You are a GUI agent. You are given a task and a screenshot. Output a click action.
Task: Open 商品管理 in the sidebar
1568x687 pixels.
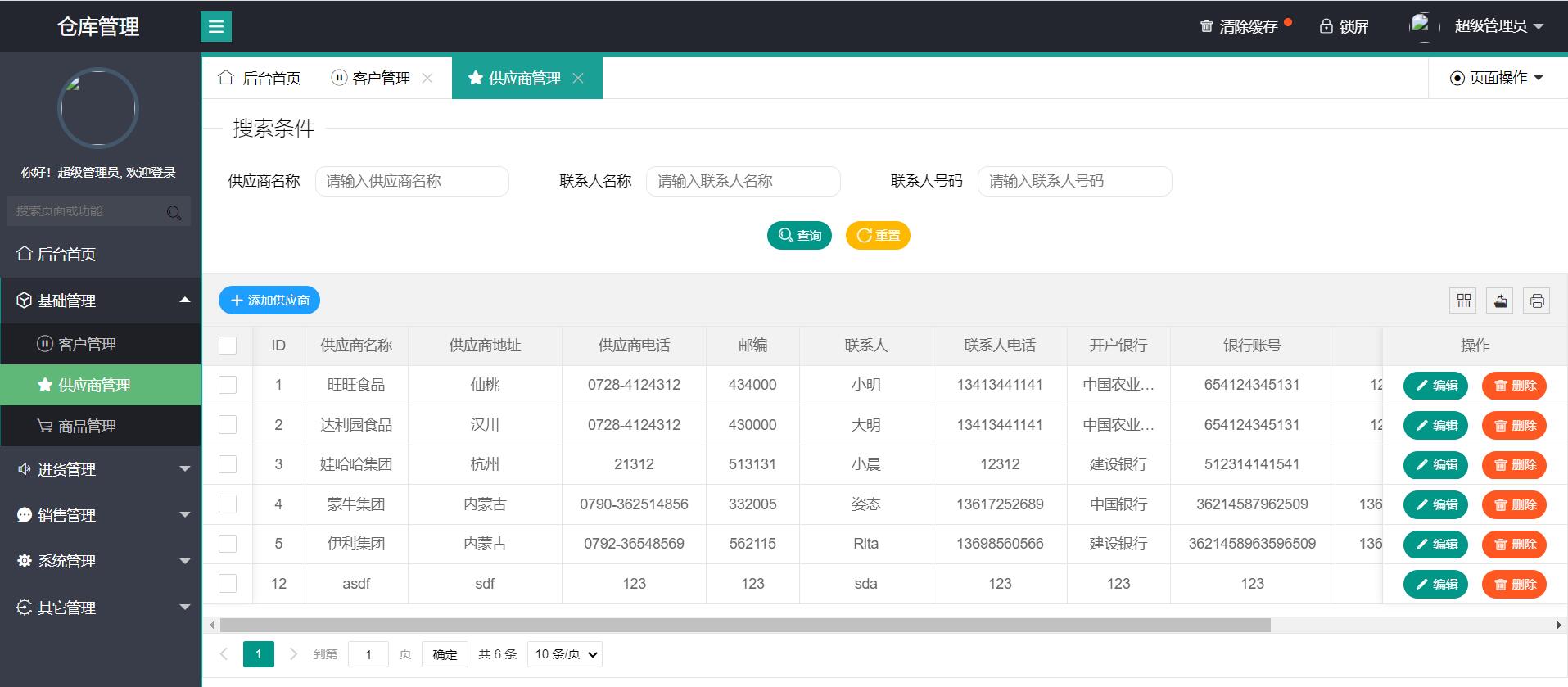click(100, 426)
